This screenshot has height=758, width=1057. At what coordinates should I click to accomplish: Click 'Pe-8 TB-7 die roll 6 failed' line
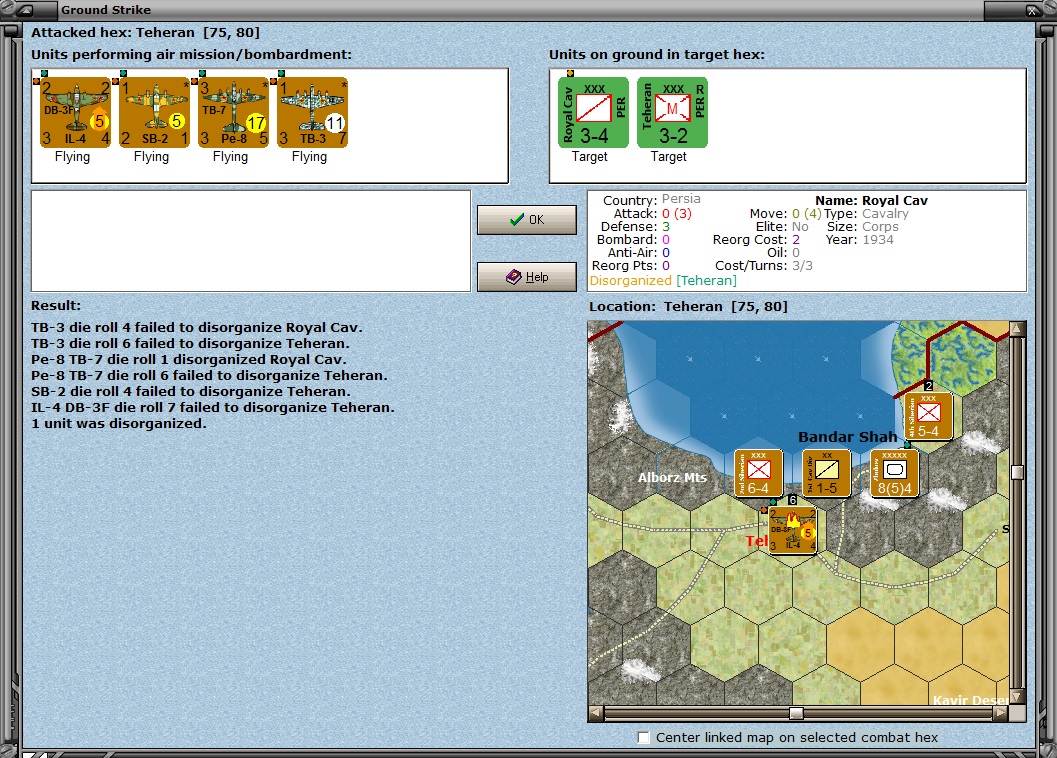209,376
